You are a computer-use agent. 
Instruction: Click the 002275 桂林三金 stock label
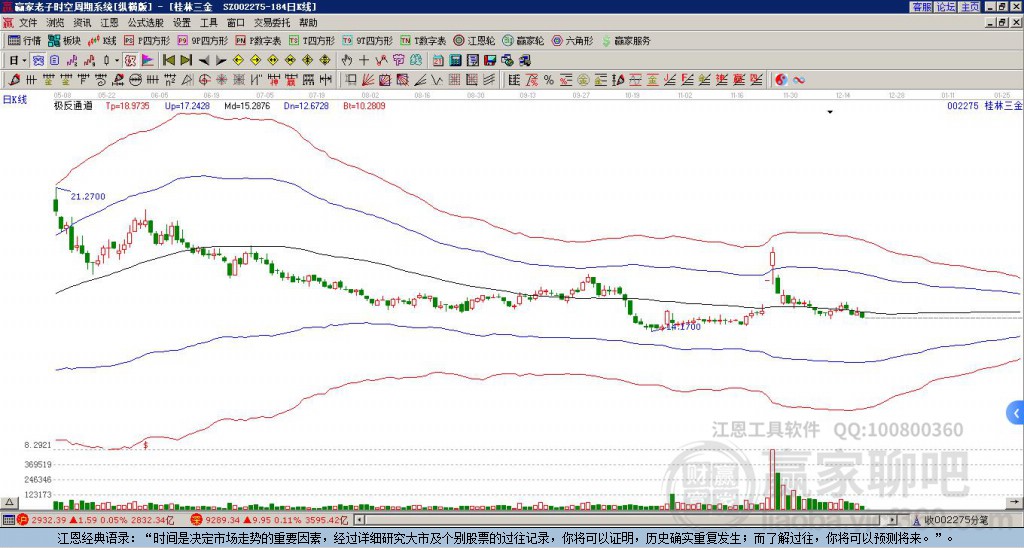pyautogui.click(x=985, y=105)
